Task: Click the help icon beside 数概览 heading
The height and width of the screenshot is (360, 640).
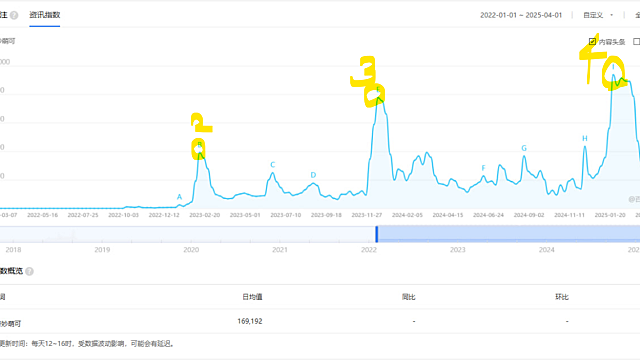Action: 29,271
